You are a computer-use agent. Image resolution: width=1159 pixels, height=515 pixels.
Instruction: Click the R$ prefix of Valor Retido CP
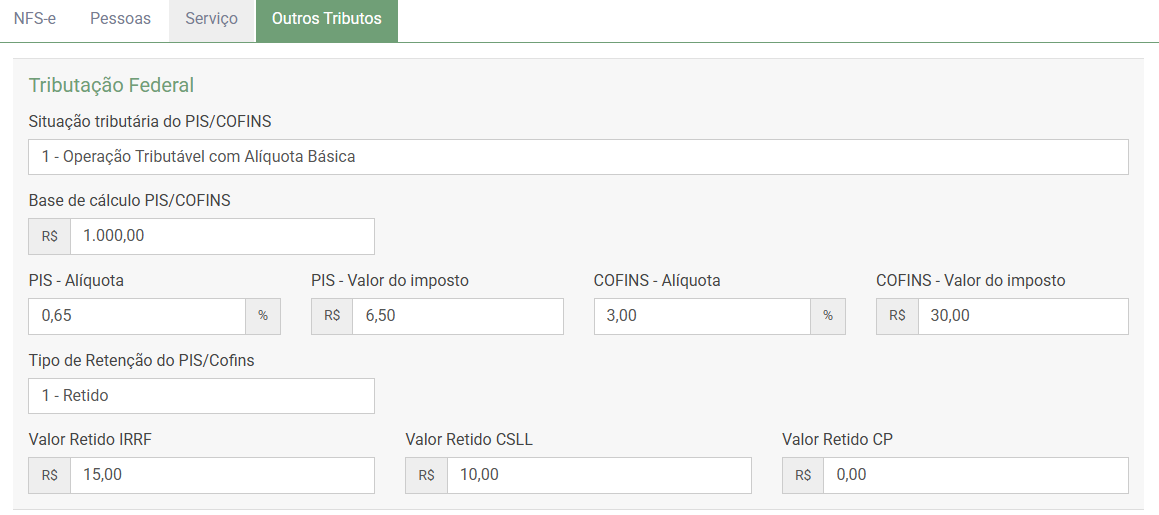pyautogui.click(x=803, y=475)
